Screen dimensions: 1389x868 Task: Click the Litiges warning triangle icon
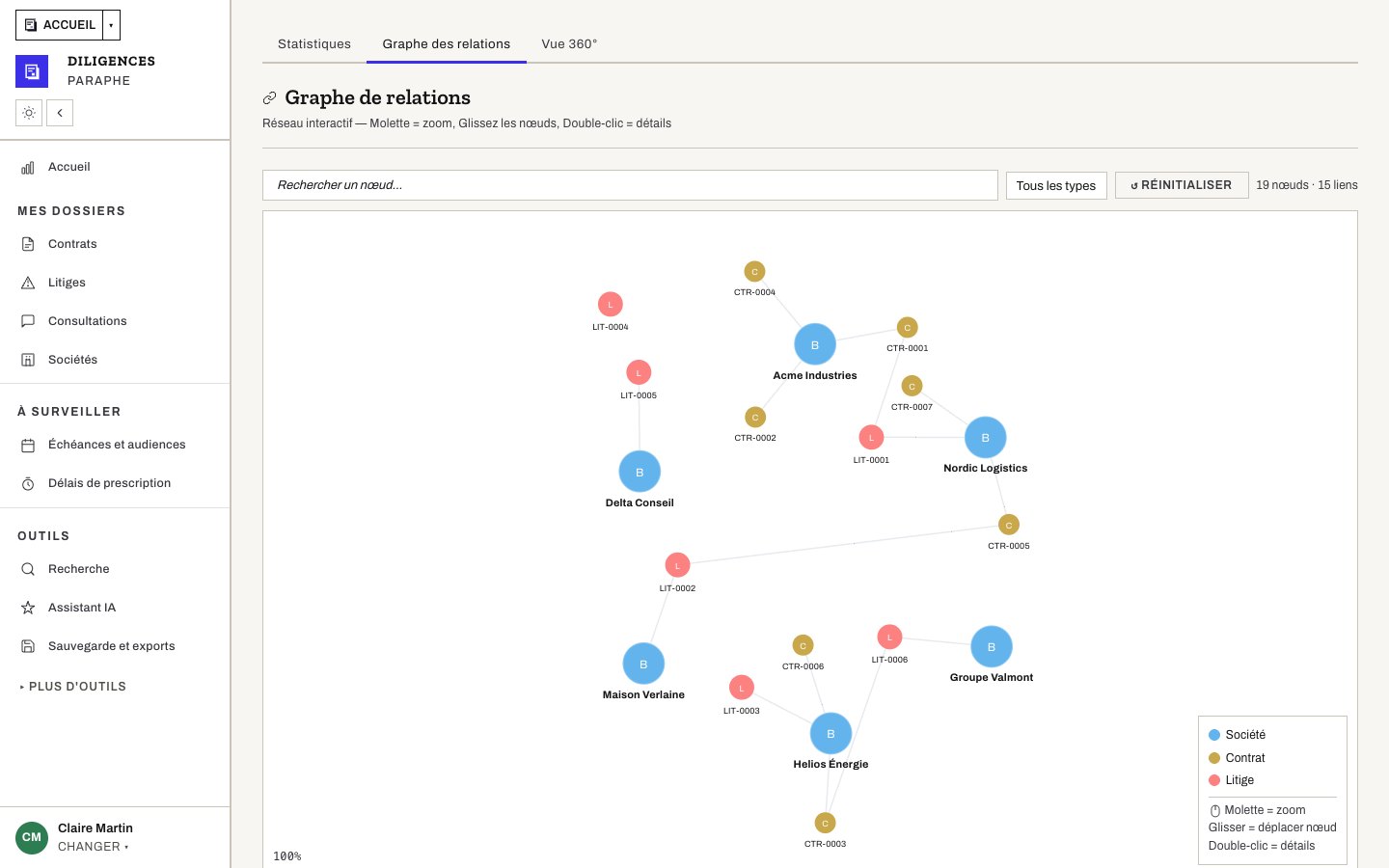(28, 283)
